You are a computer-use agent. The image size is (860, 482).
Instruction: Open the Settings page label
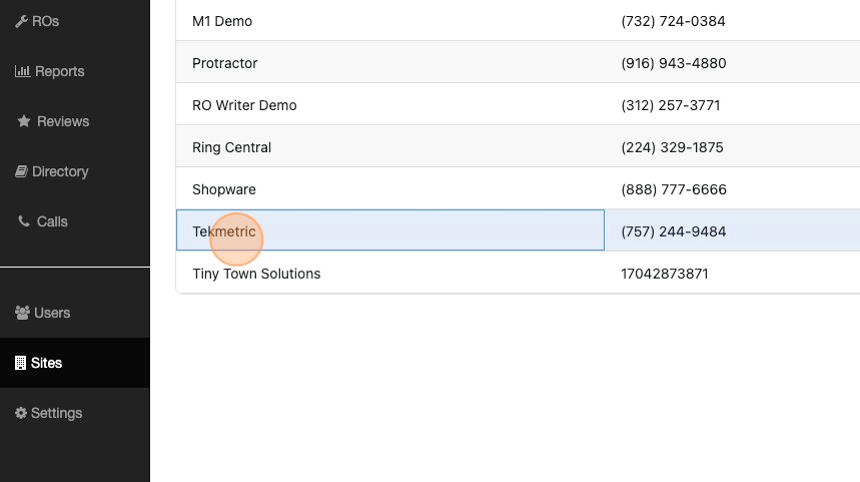tap(56, 413)
